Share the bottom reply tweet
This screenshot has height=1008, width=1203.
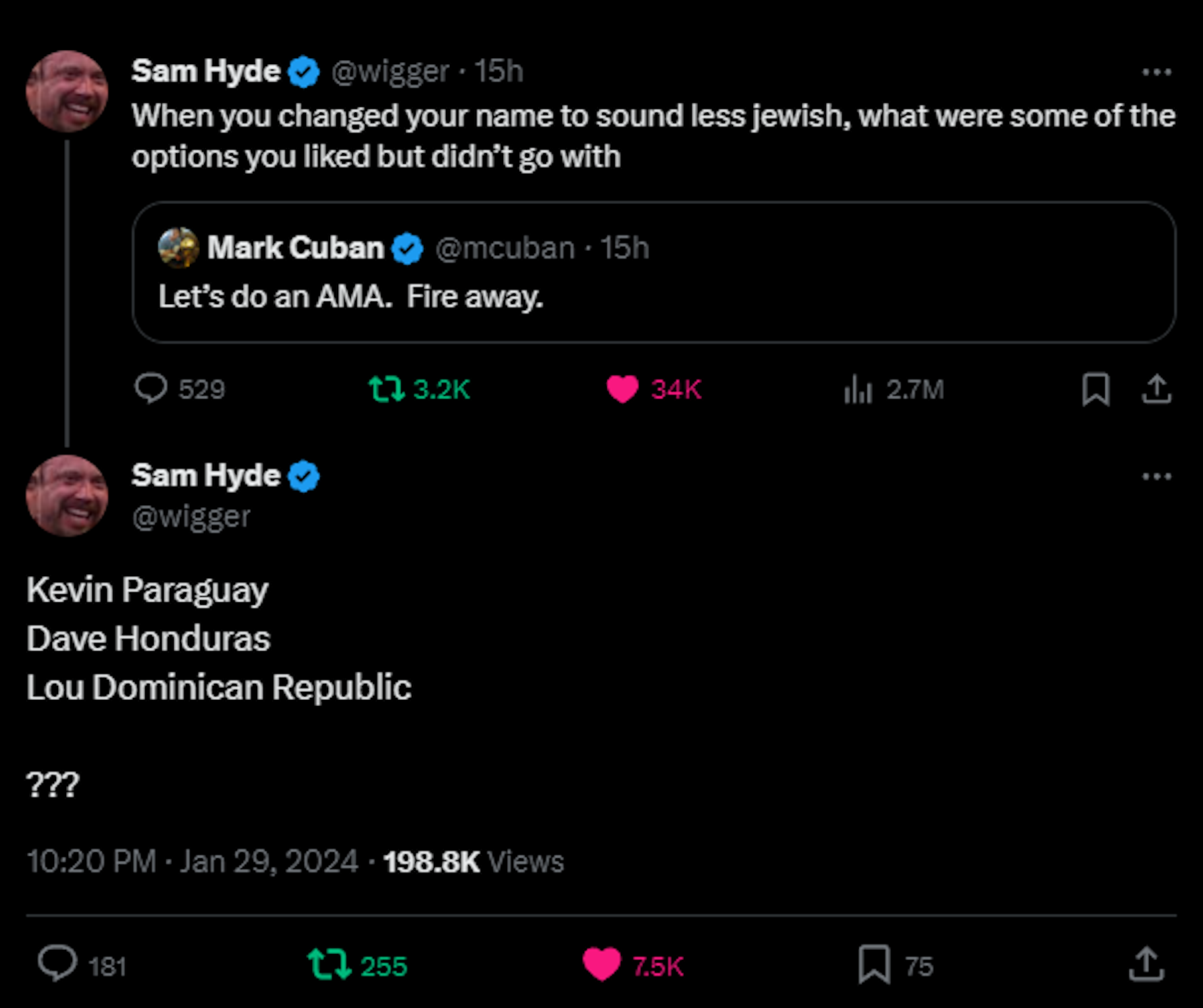tap(1146, 964)
